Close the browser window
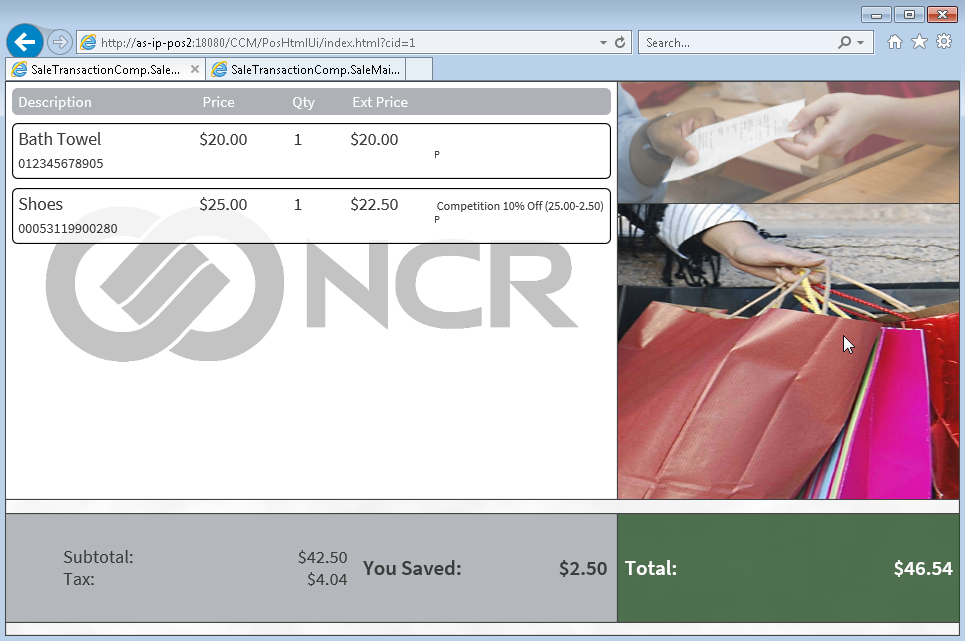The image size is (965, 641). pyautogui.click(x=942, y=15)
